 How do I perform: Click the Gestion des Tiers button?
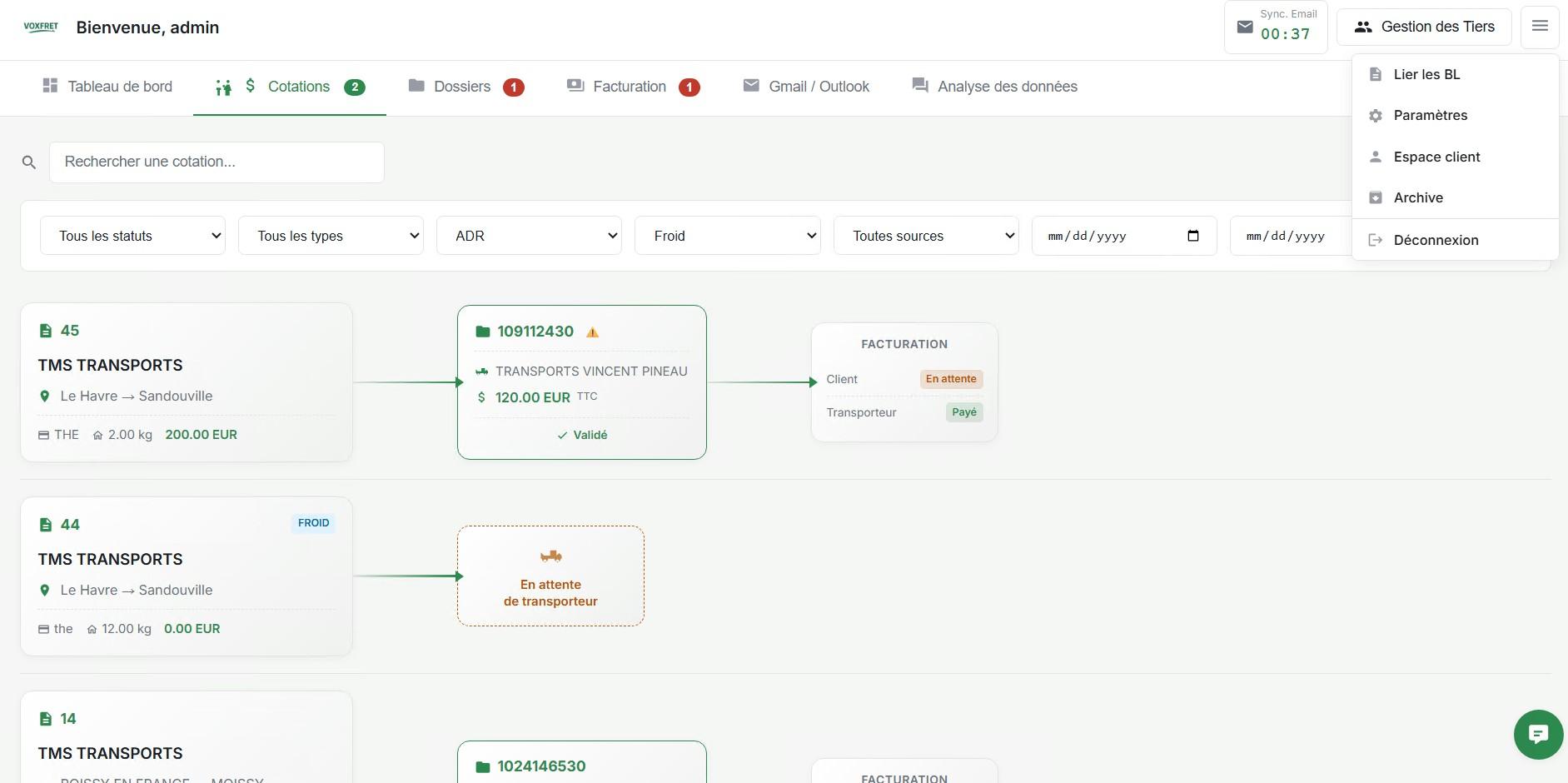coord(1424,27)
